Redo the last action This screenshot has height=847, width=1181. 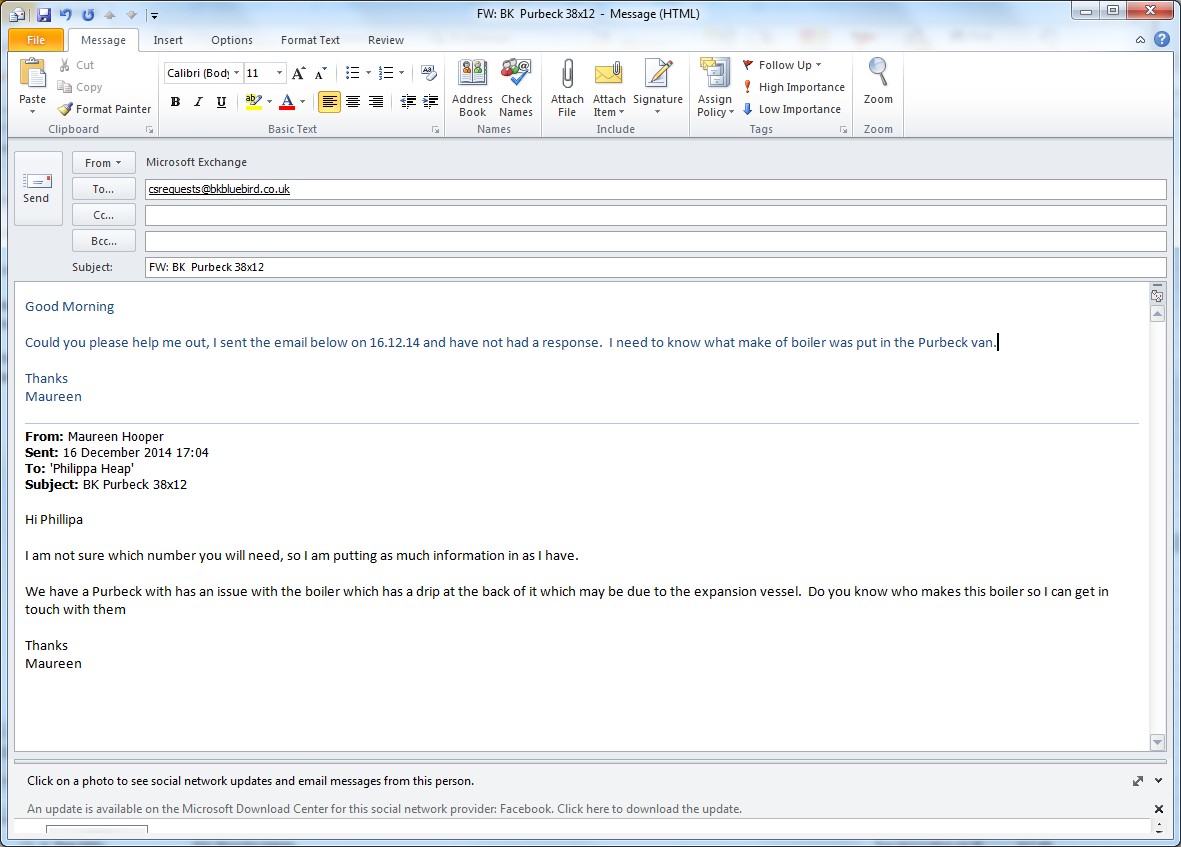pyautogui.click(x=88, y=14)
